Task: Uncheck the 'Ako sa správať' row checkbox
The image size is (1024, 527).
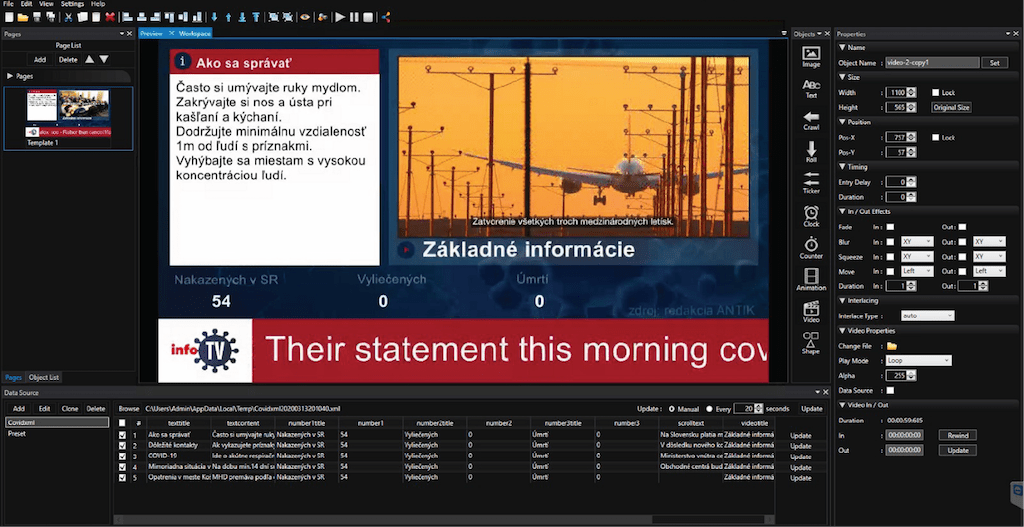Action: 122,435
